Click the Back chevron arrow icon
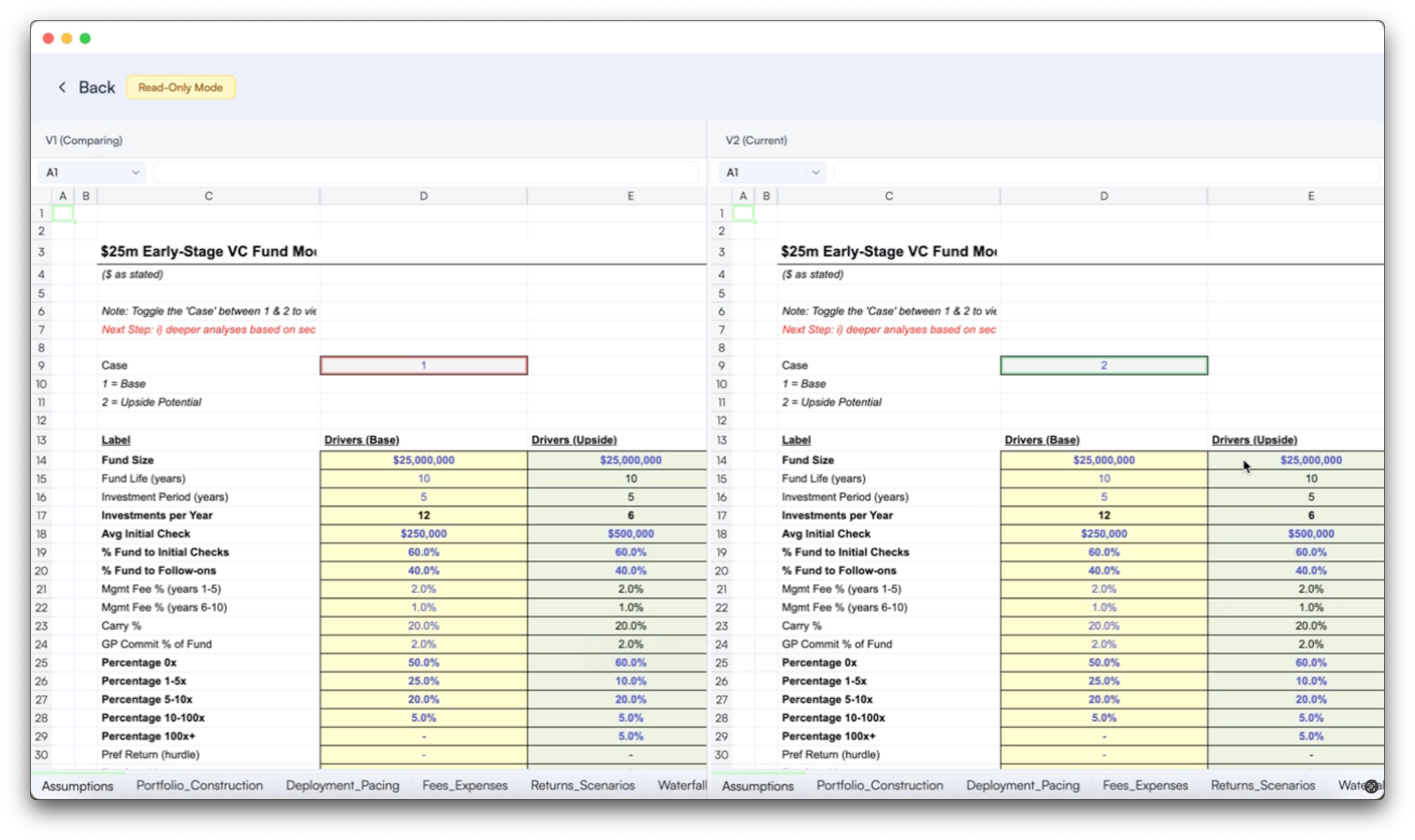Image resolution: width=1415 pixels, height=840 pixels. coord(62,87)
